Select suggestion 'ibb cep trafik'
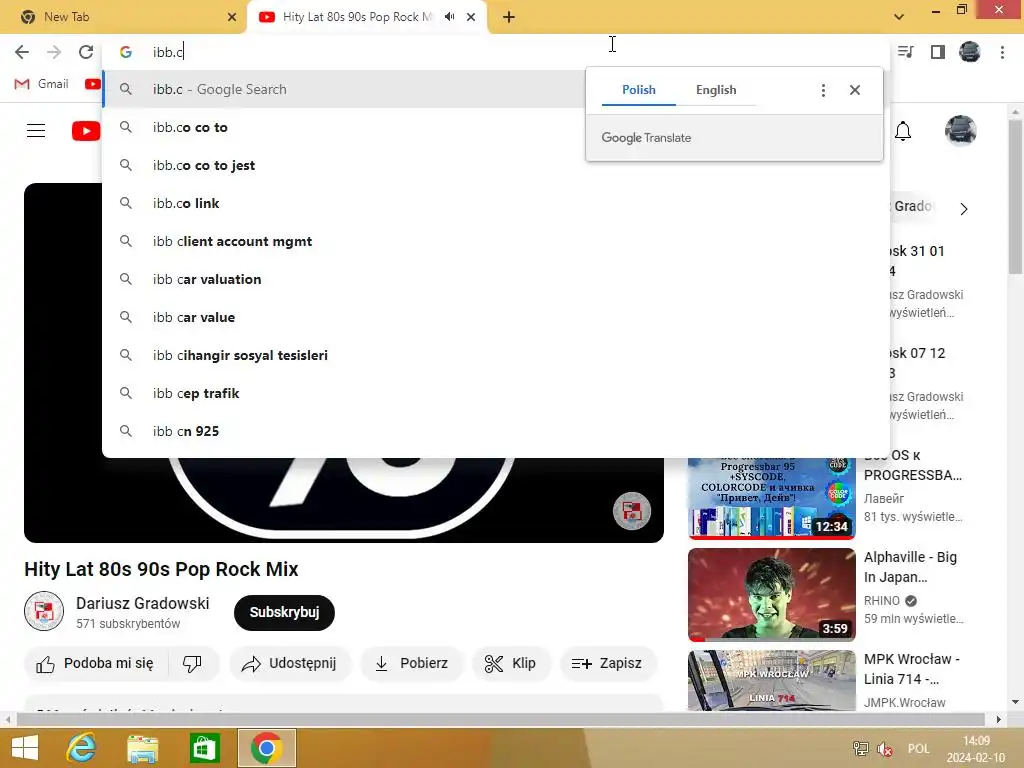 (x=496, y=392)
